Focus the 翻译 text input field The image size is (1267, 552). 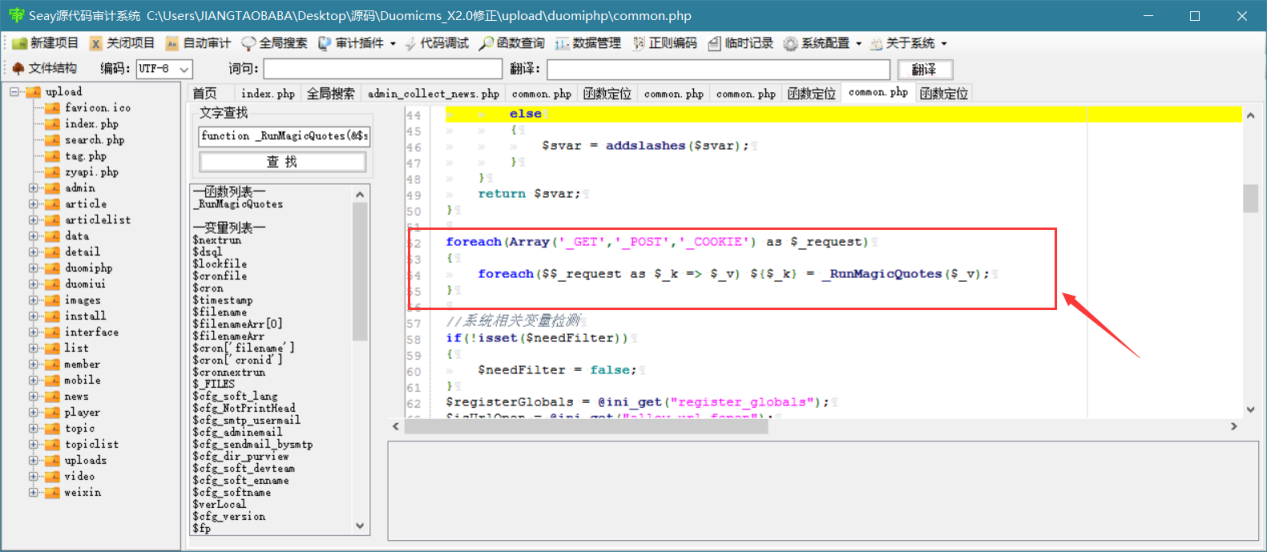point(718,69)
